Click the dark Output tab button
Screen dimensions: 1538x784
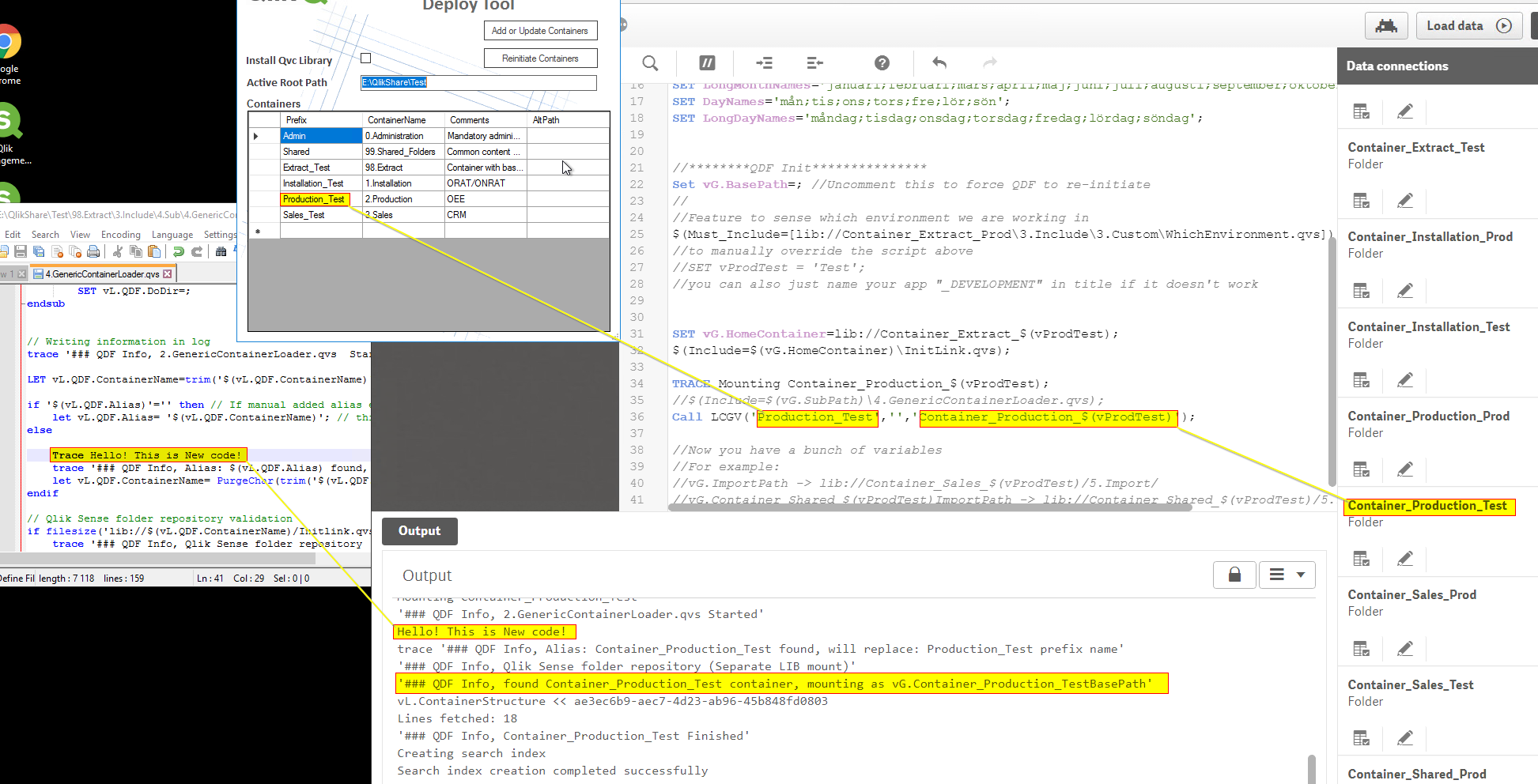click(419, 531)
